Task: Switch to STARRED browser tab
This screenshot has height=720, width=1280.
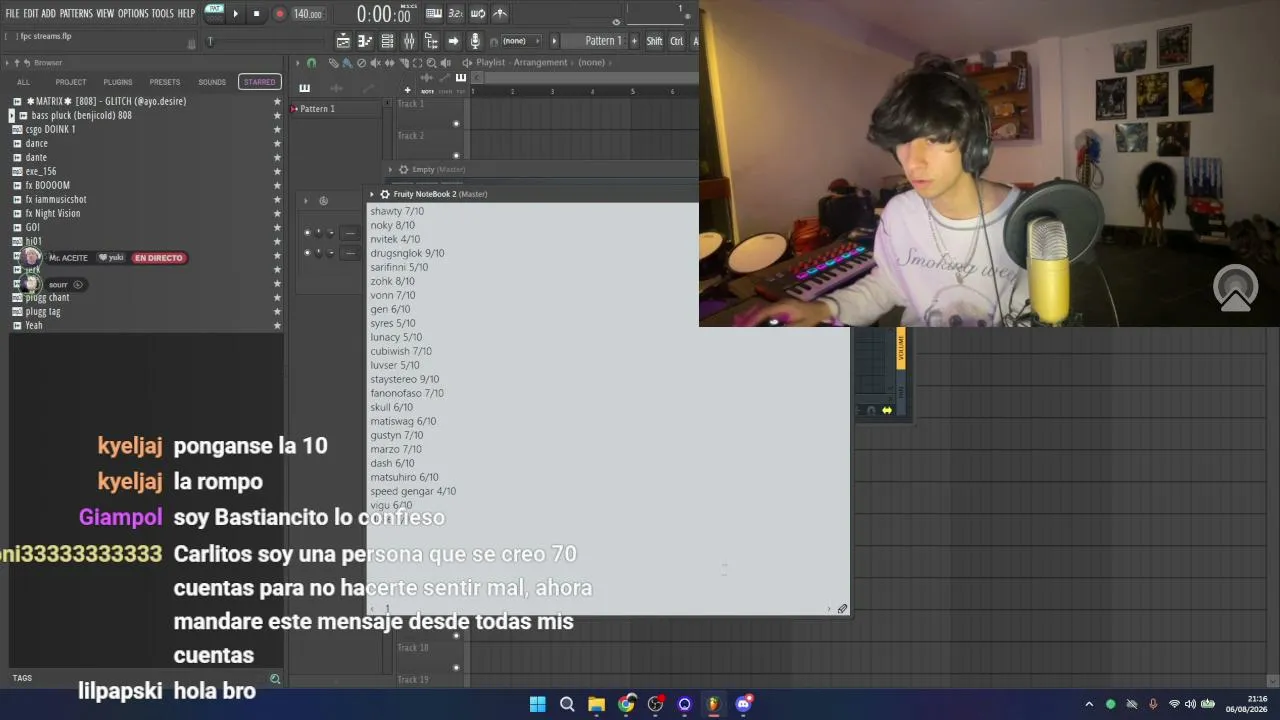Action: tap(259, 82)
